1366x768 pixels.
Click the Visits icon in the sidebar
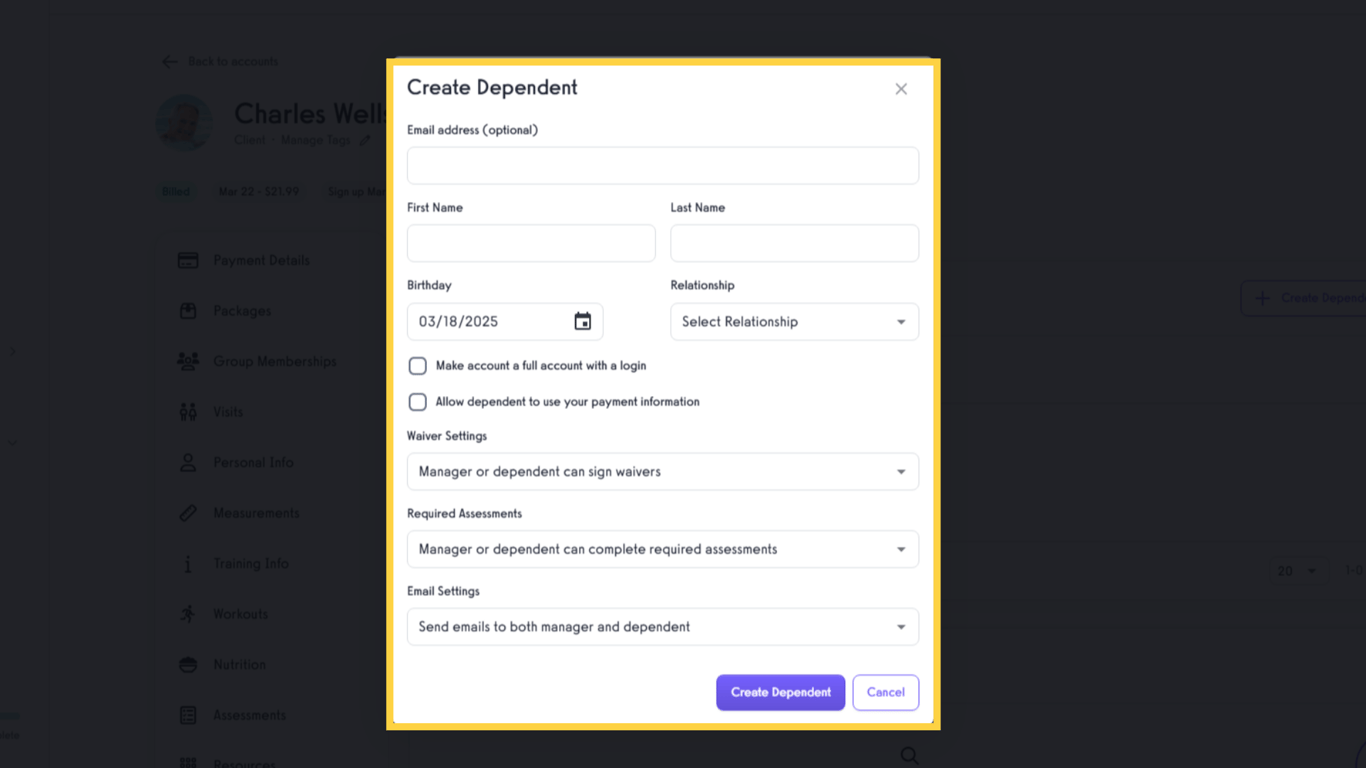tap(187, 411)
